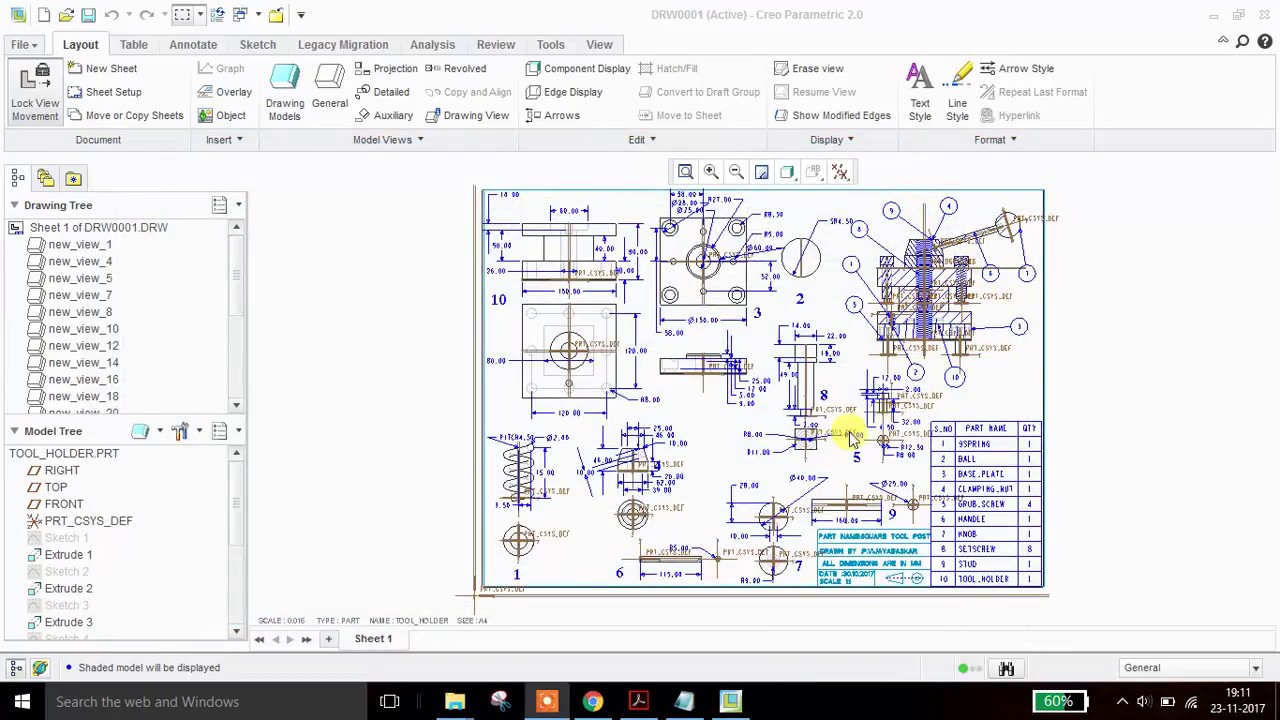
Task: Open Component Display options
Action: coord(578,68)
